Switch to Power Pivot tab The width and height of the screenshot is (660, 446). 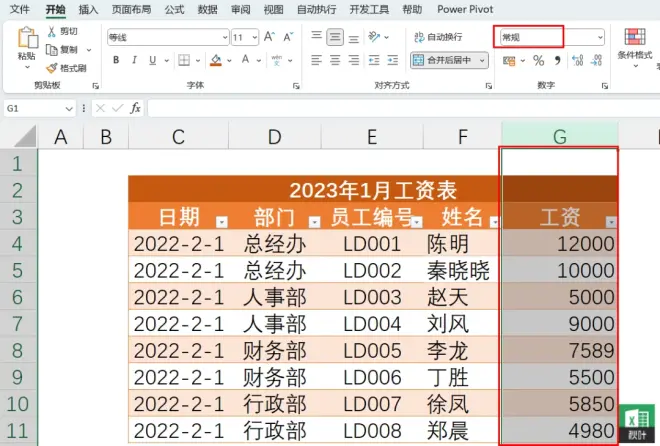click(465, 9)
